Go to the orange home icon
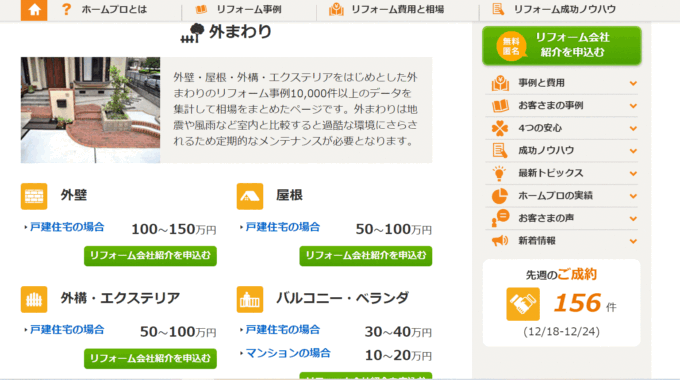The height and width of the screenshot is (380, 680). [x=34, y=10]
